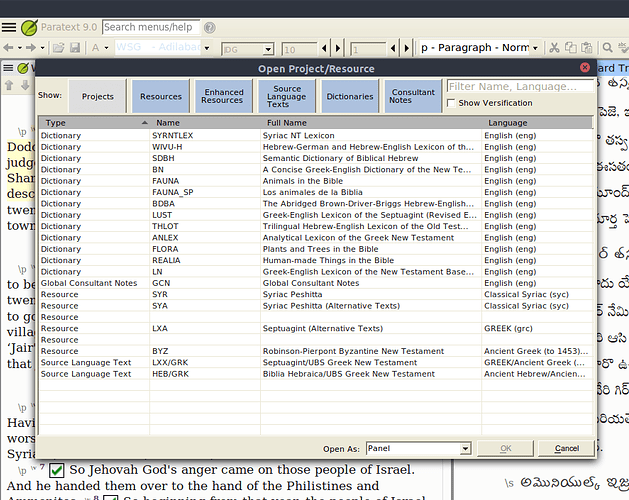Click the OK button
This screenshot has width=629, height=500.
505,448
